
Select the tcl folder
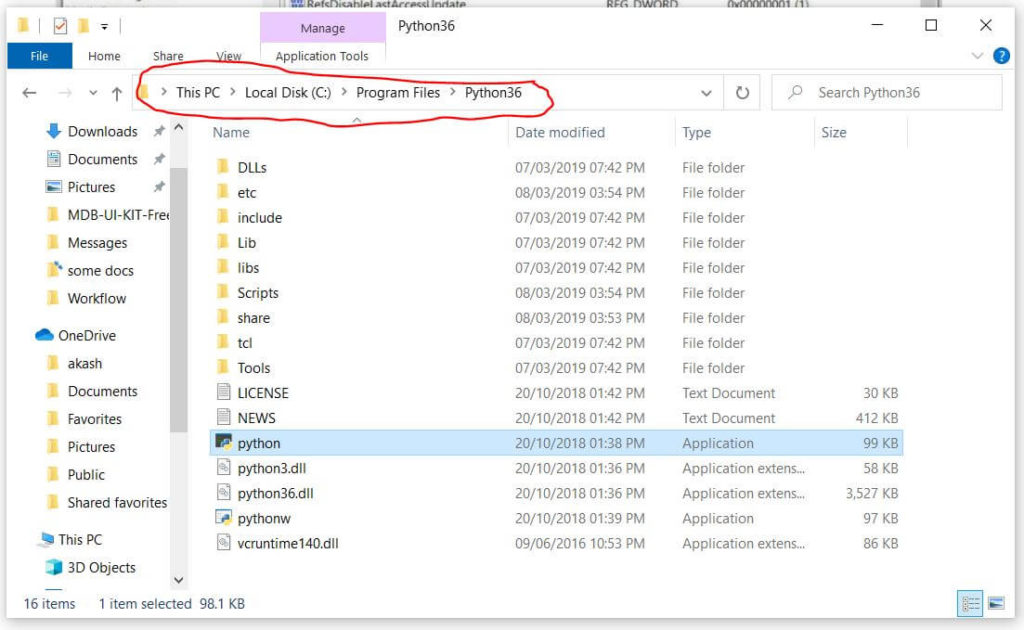[244, 343]
